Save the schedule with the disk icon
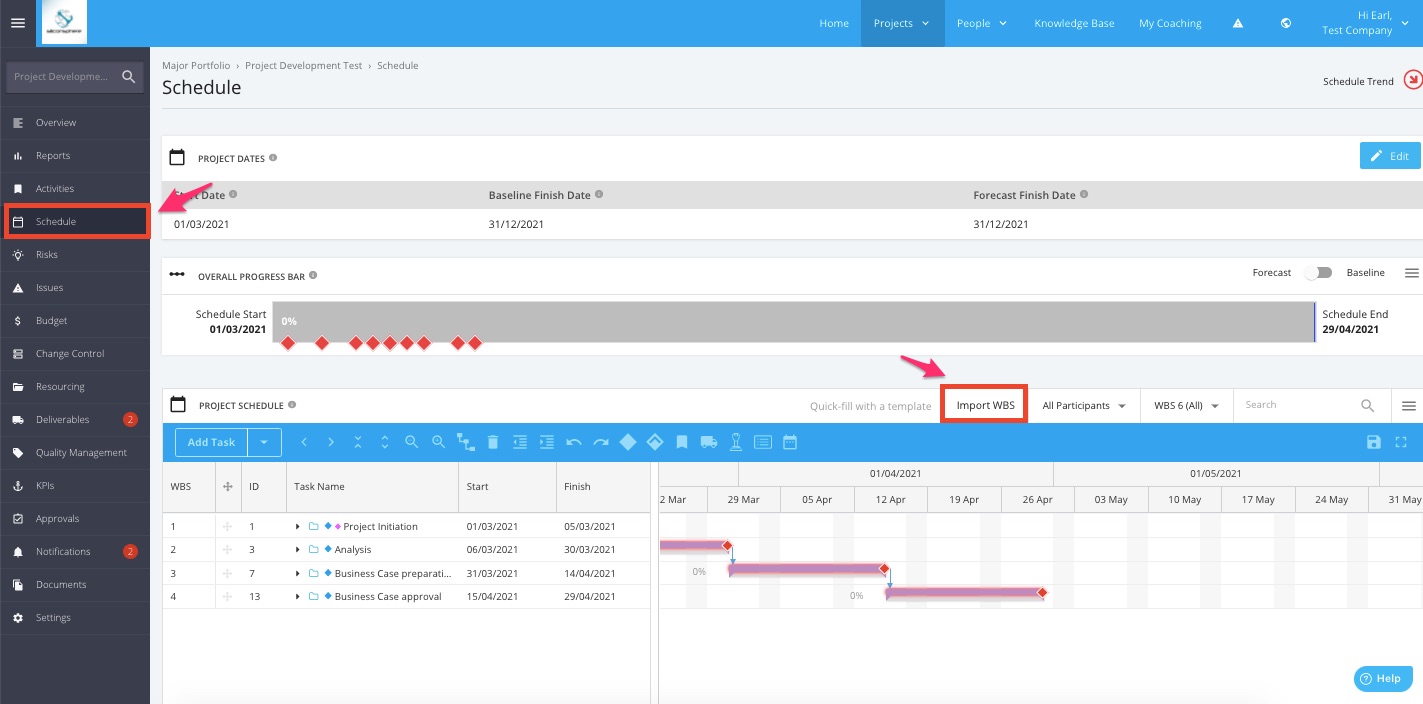 click(x=1374, y=442)
